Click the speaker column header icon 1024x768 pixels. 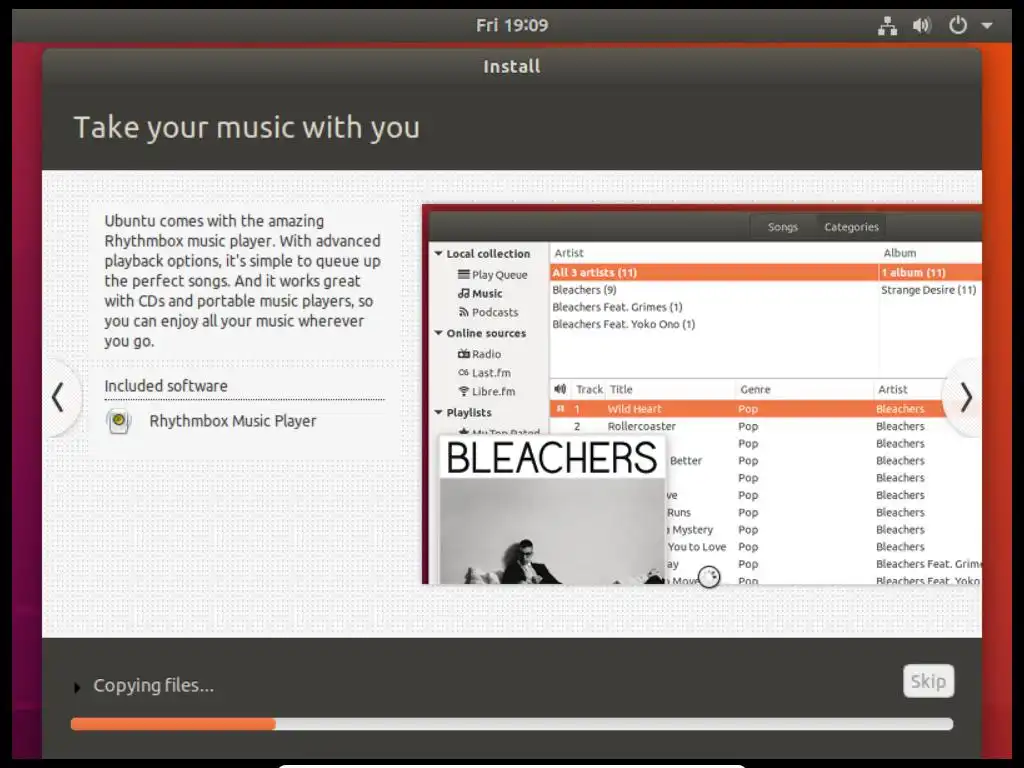tap(560, 389)
